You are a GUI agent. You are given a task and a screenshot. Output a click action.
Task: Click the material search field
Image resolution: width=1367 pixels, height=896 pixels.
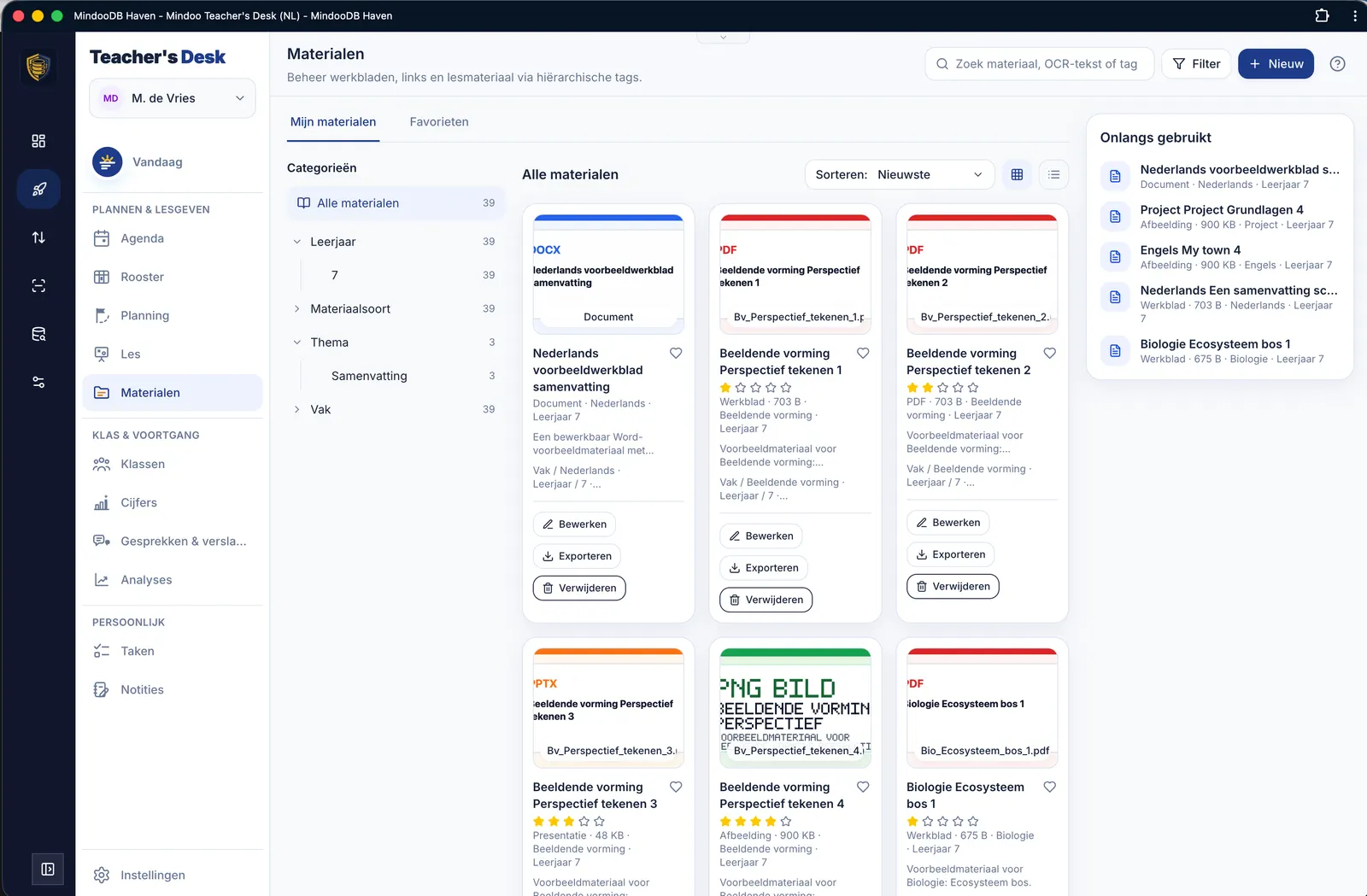pos(1039,64)
